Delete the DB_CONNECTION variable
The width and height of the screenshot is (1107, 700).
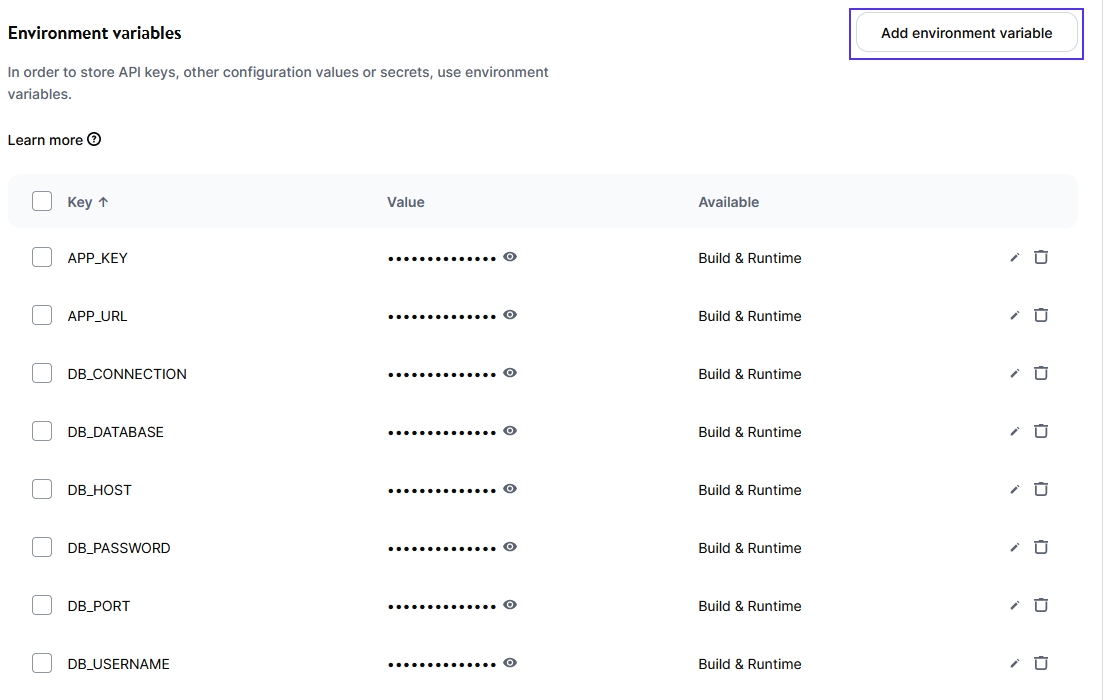pyautogui.click(x=1041, y=372)
